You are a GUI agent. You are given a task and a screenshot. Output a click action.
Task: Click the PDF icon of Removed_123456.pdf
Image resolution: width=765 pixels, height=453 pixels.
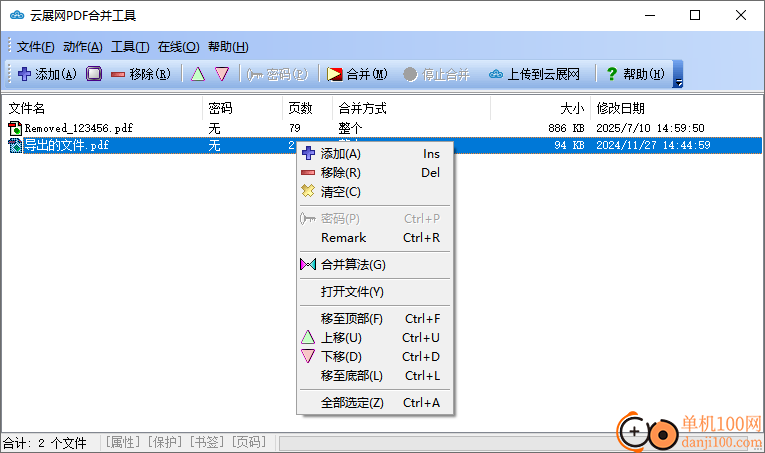pos(15,128)
